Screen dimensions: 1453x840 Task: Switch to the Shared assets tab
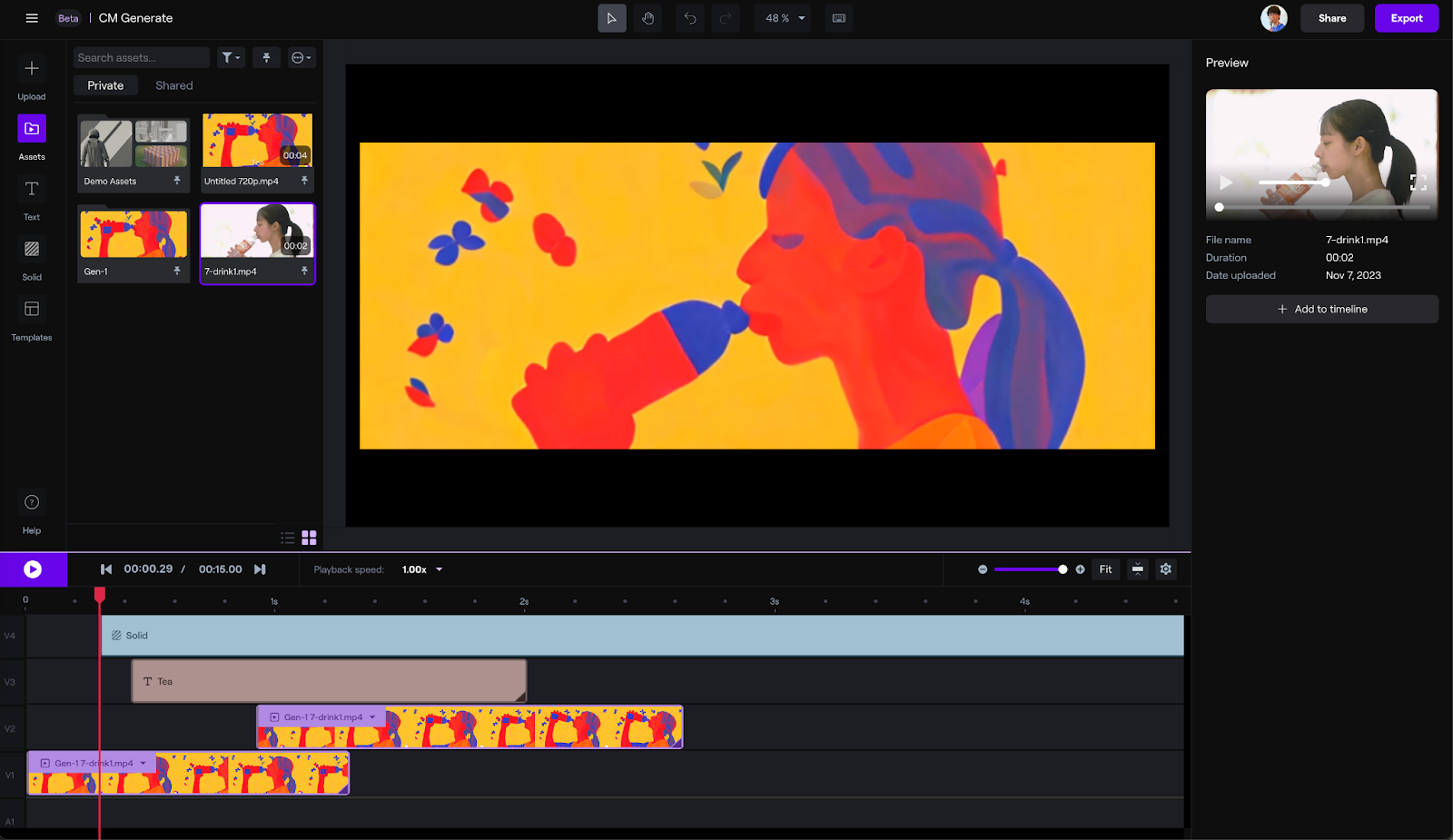[173, 84]
